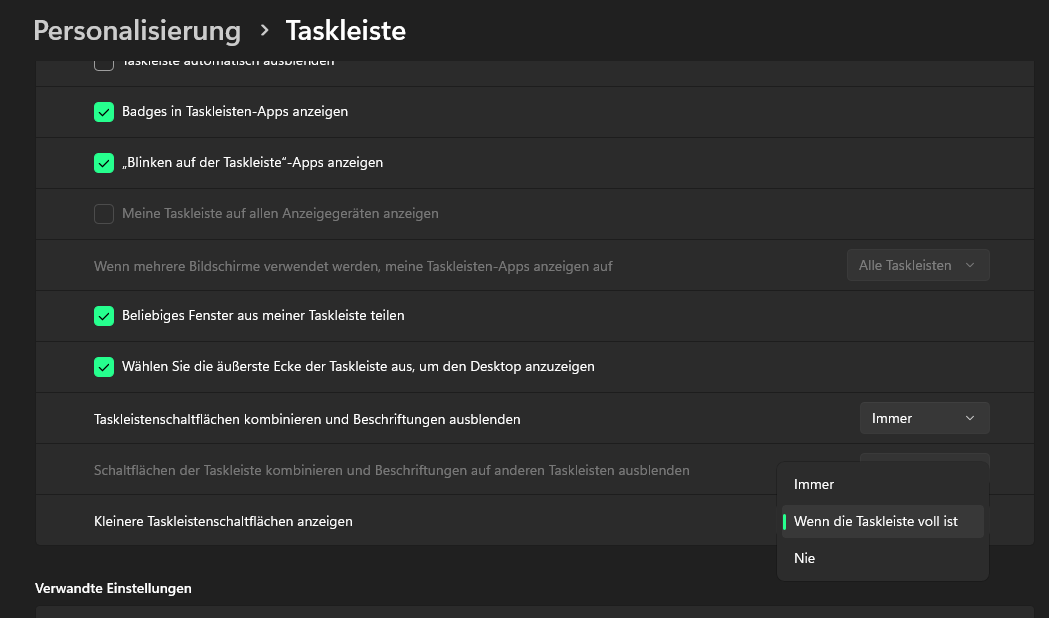Tick Meine Taskleiste auf allen Anzeigegeräten checkbox

[104, 214]
